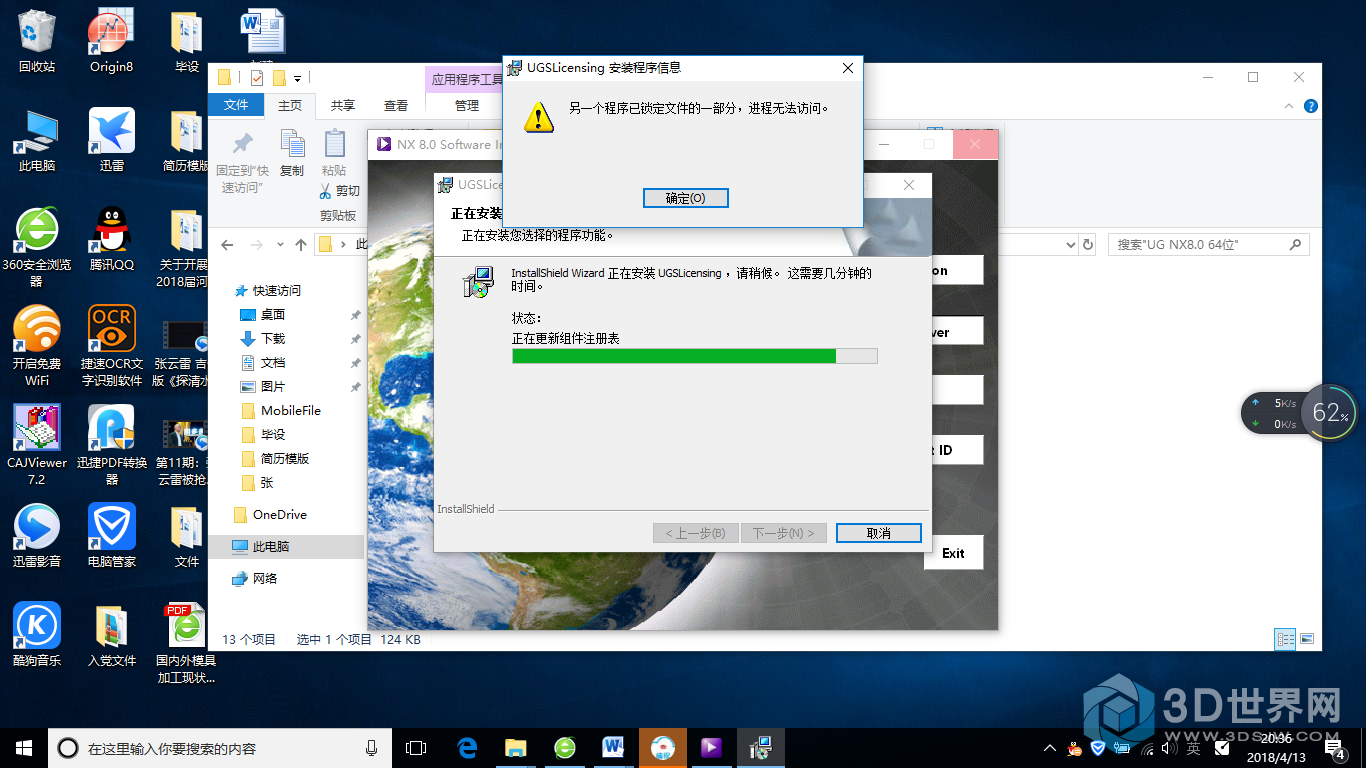Open the quick access toolbar customize dropdown
Image resolution: width=1366 pixels, height=768 pixels.
coord(297,77)
